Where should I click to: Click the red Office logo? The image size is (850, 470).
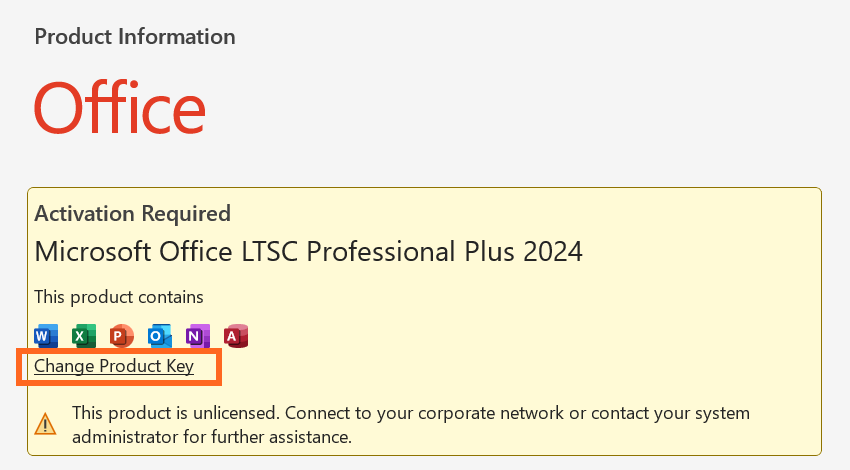pyautogui.click(x=120, y=108)
